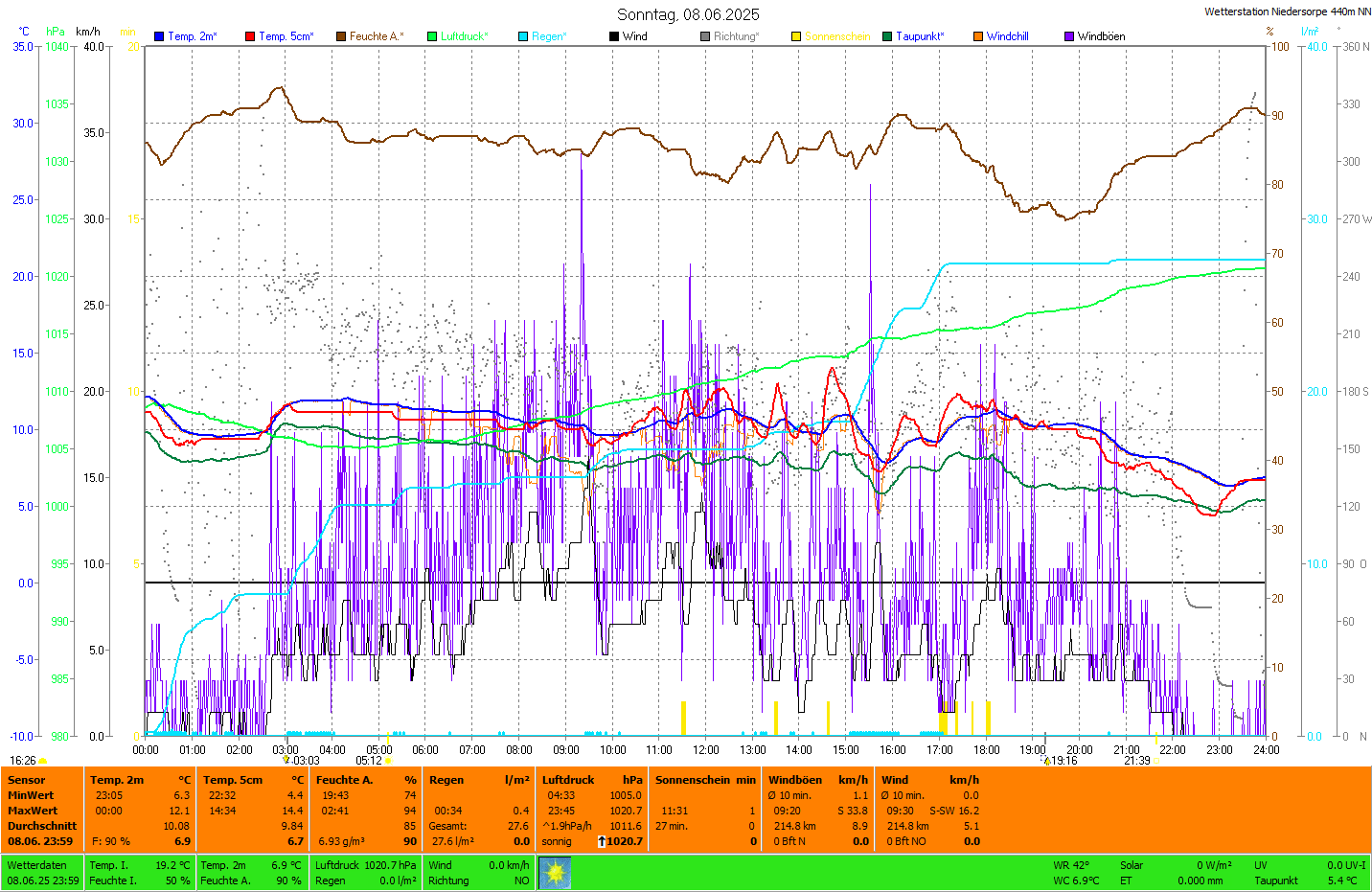Click the Wetterstation Niedersorpe station label
Screen dimensions: 1372x892
pyautogui.click(x=1287, y=11)
